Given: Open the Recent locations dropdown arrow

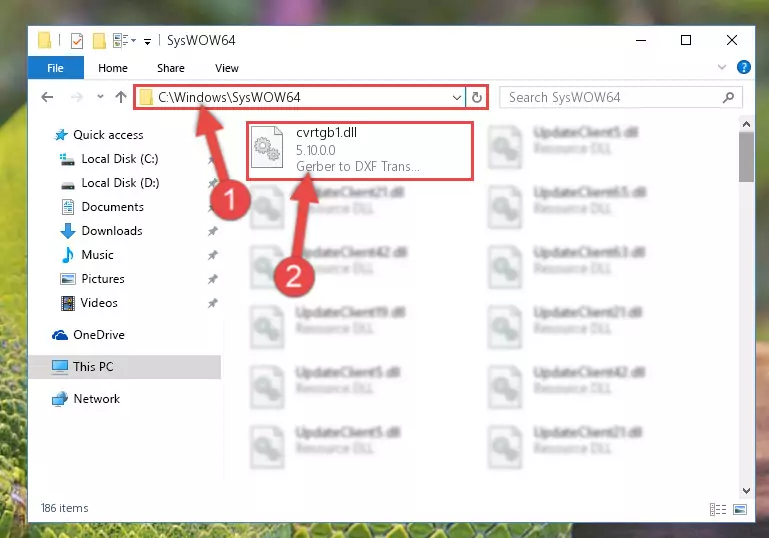Looking at the screenshot, I should [100, 97].
